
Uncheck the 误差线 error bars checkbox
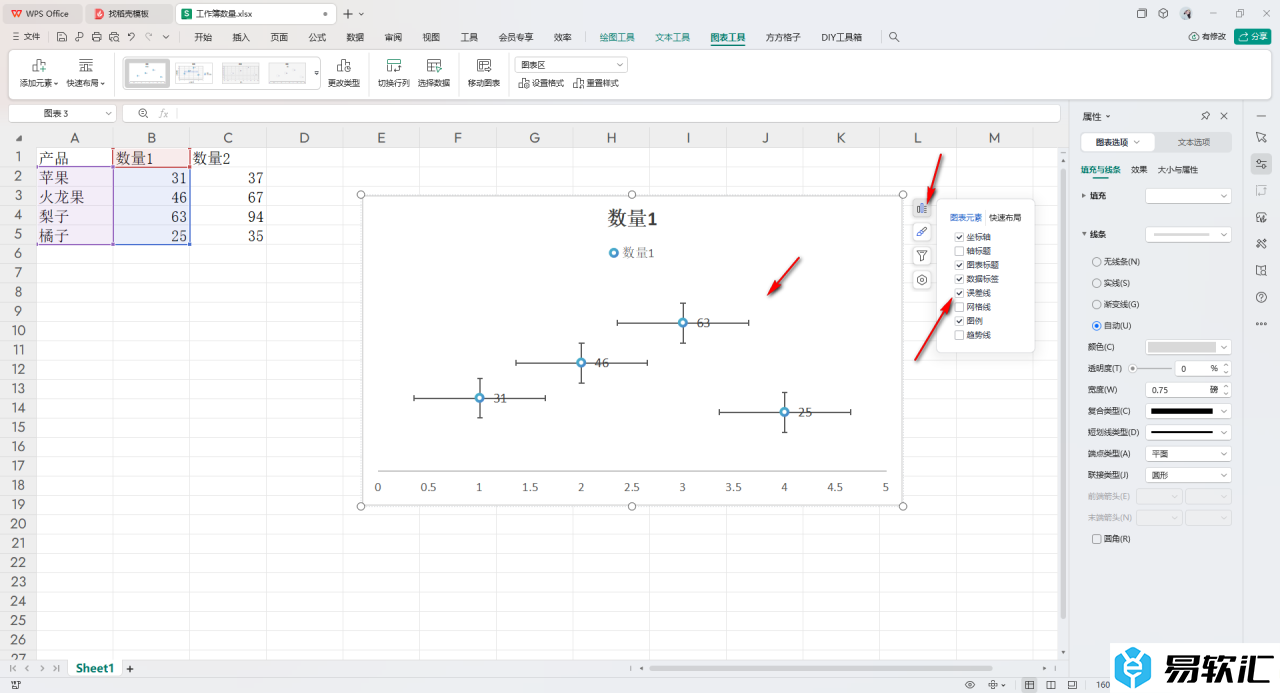pos(960,293)
